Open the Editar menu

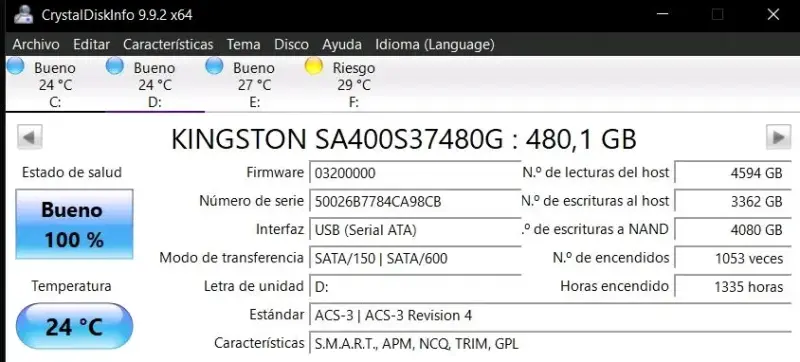tap(91, 44)
